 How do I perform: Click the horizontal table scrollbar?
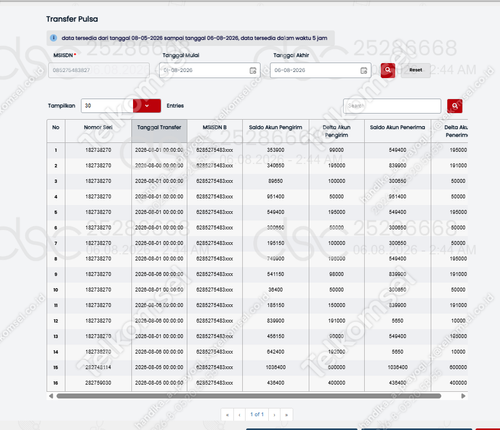[249, 396]
